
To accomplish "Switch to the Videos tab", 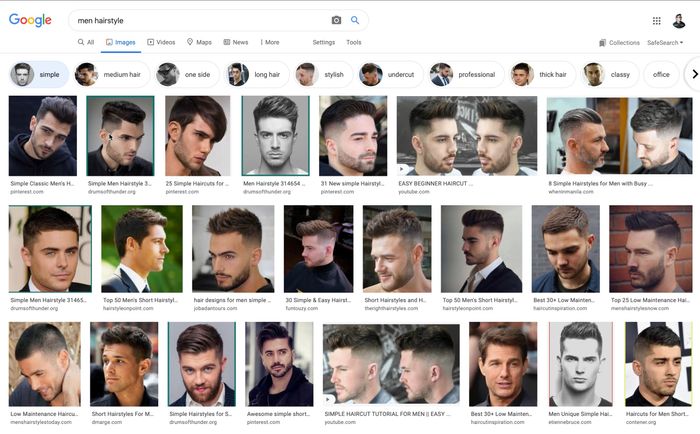I will coord(161,42).
